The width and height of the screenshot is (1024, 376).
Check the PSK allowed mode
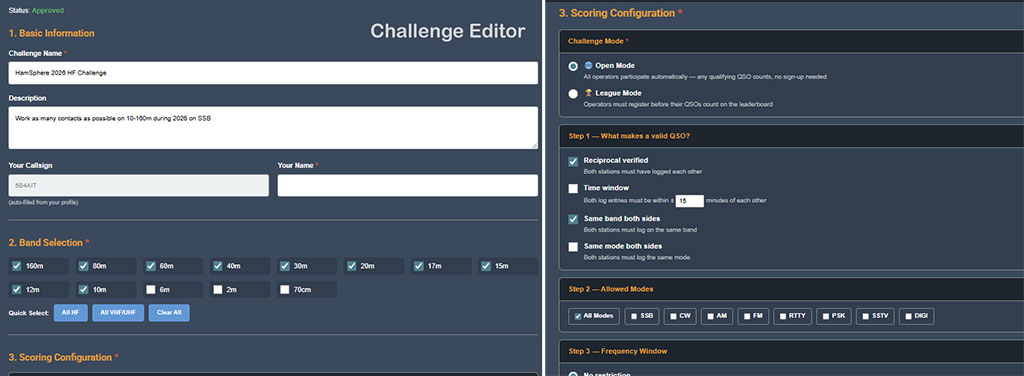click(826, 316)
